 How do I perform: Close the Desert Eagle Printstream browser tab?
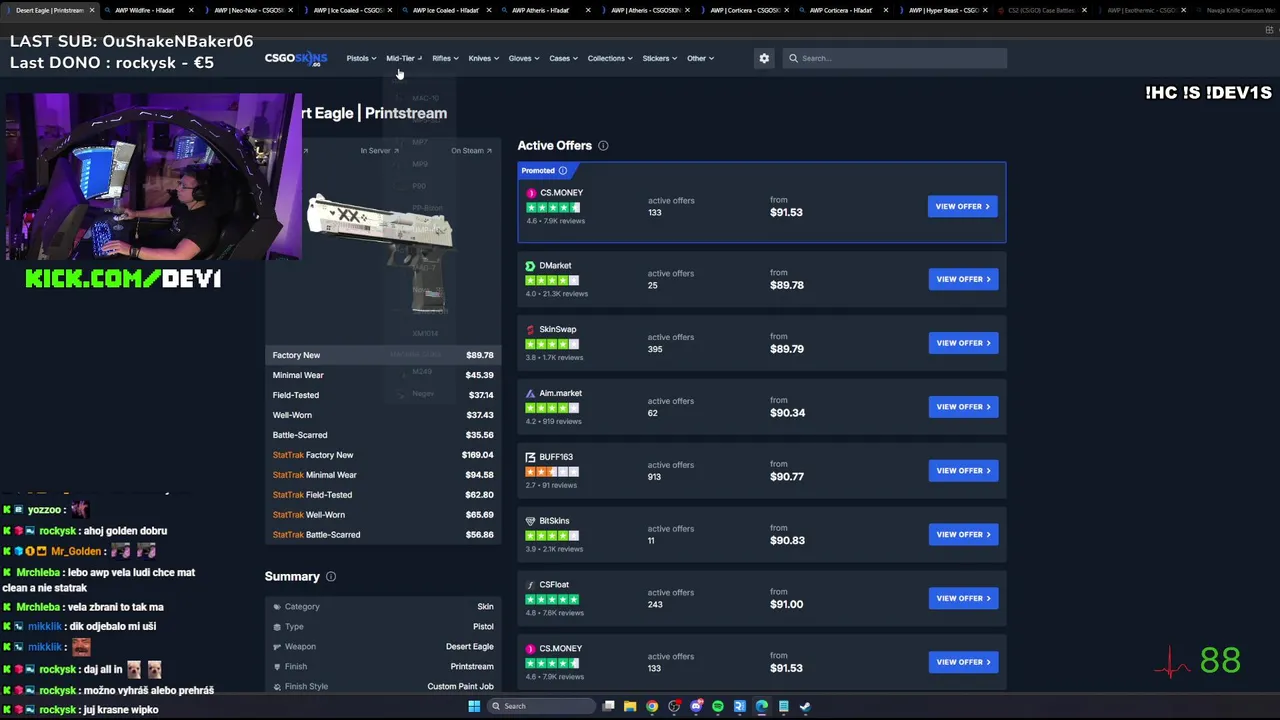[92, 10]
